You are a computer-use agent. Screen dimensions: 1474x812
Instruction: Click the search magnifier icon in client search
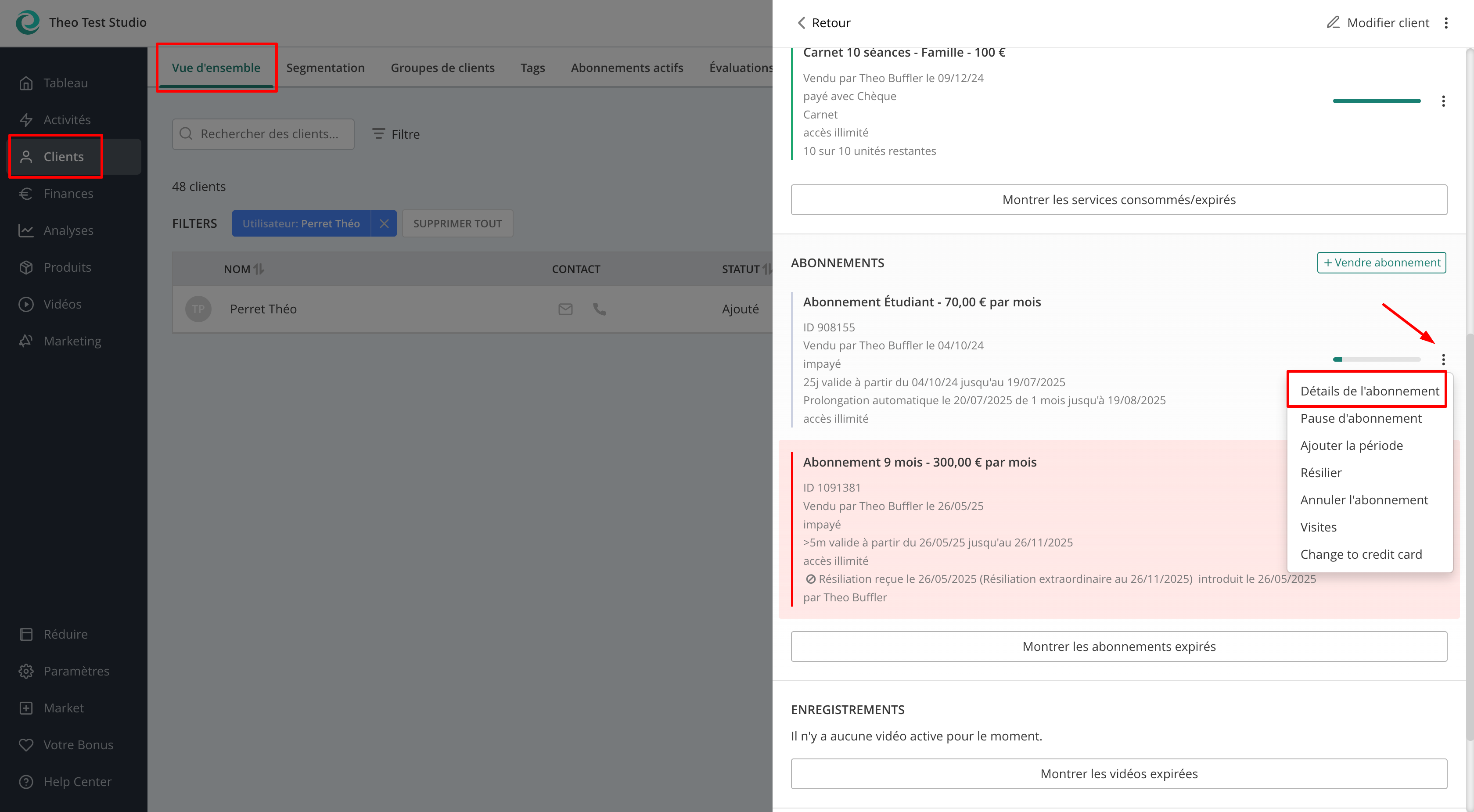186,134
